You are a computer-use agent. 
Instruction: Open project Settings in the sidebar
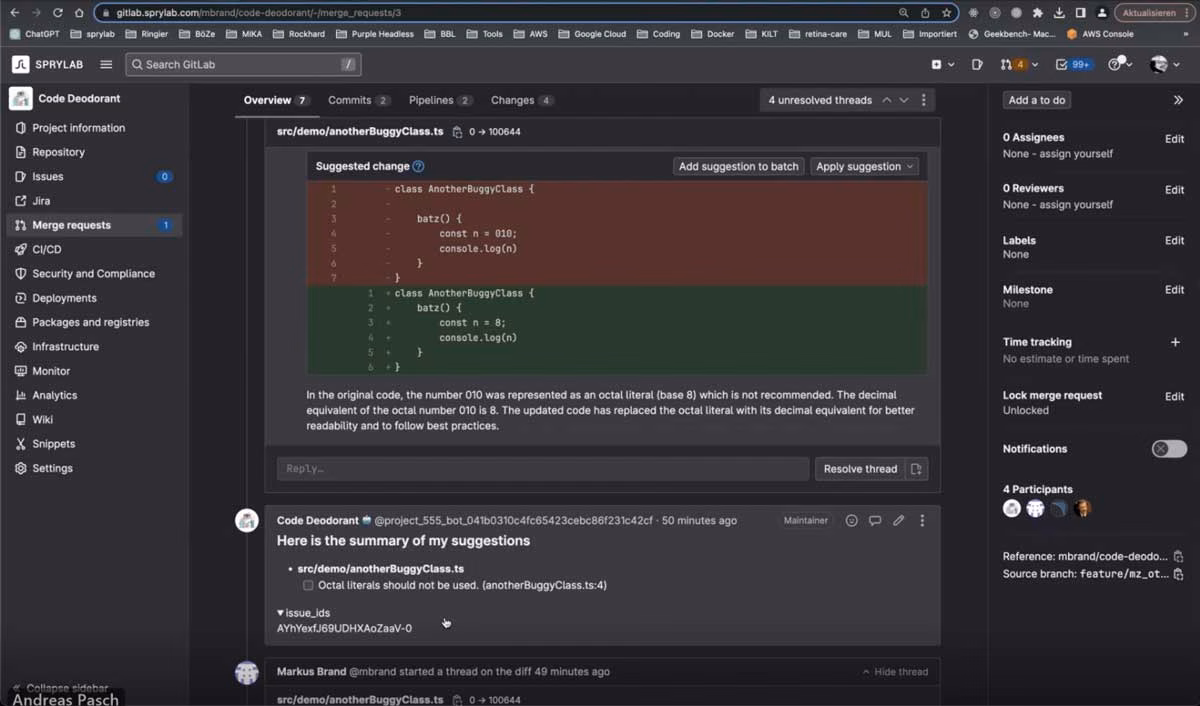pyautogui.click(x=52, y=468)
